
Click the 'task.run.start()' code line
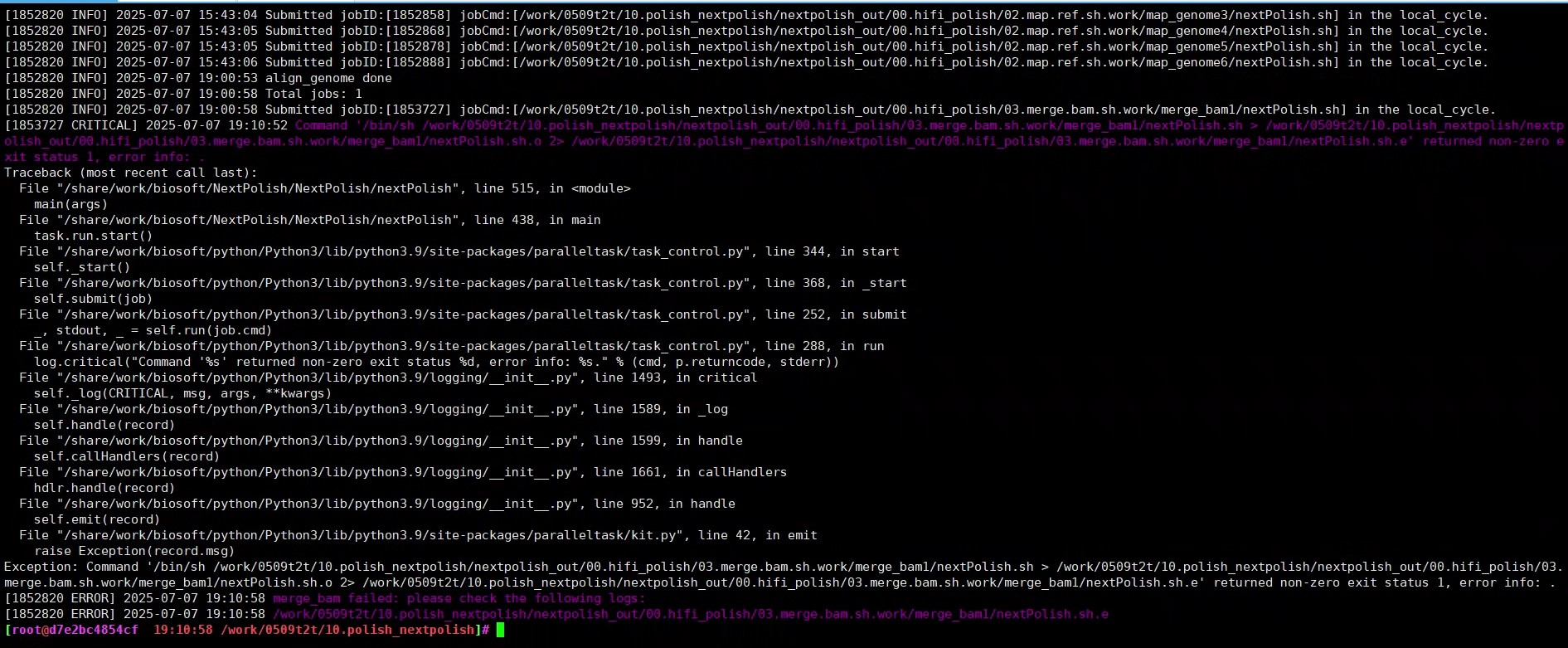tap(93, 236)
